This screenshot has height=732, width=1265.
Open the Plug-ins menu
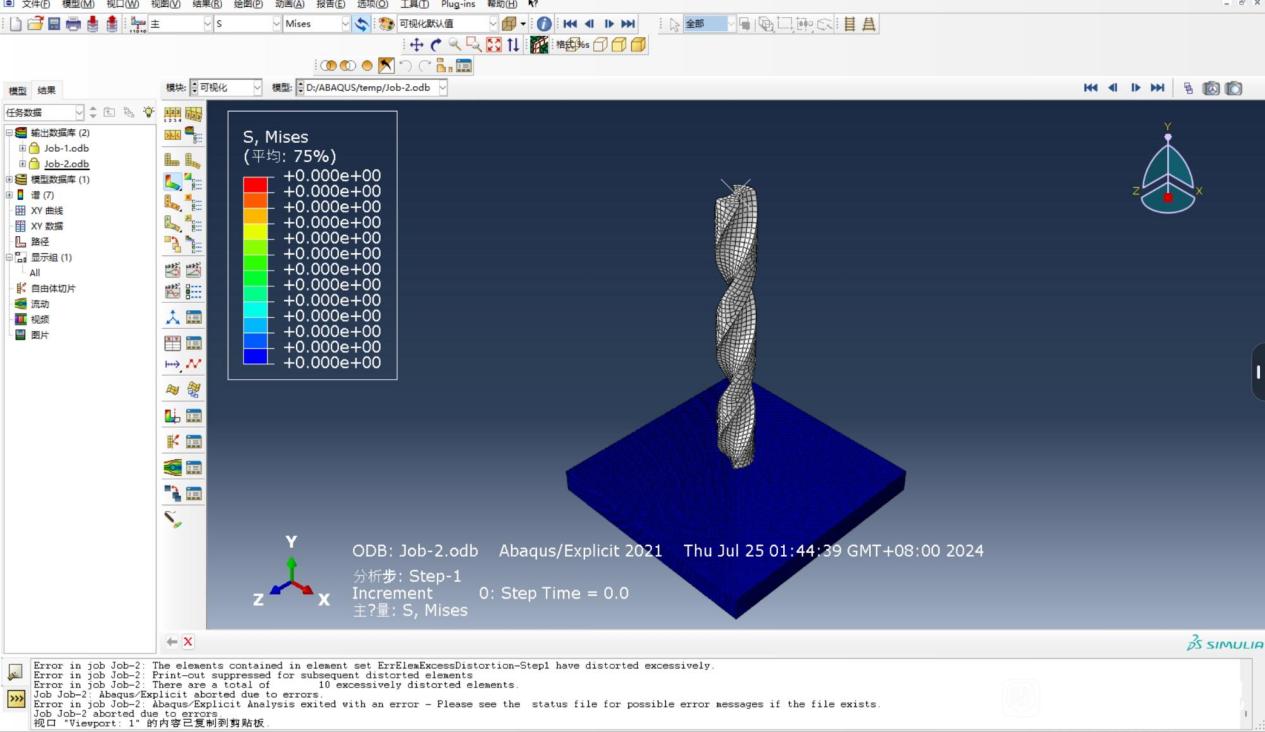tap(458, 4)
